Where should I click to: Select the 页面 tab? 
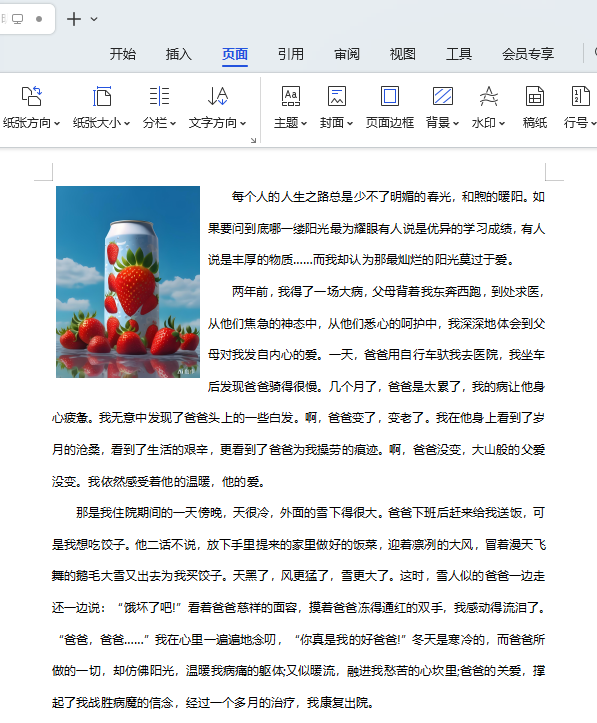[235, 54]
